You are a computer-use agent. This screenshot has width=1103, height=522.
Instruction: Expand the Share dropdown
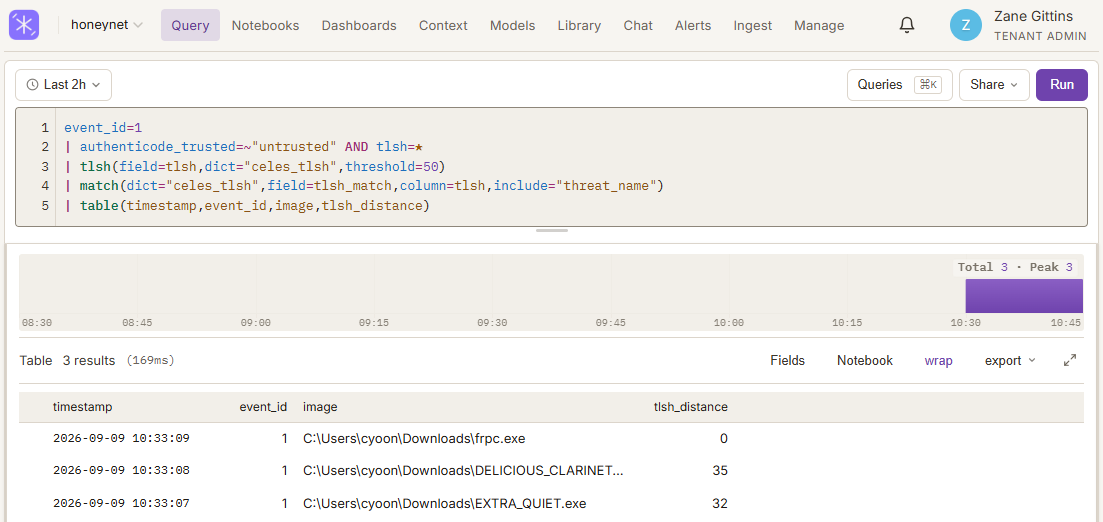(x=994, y=84)
